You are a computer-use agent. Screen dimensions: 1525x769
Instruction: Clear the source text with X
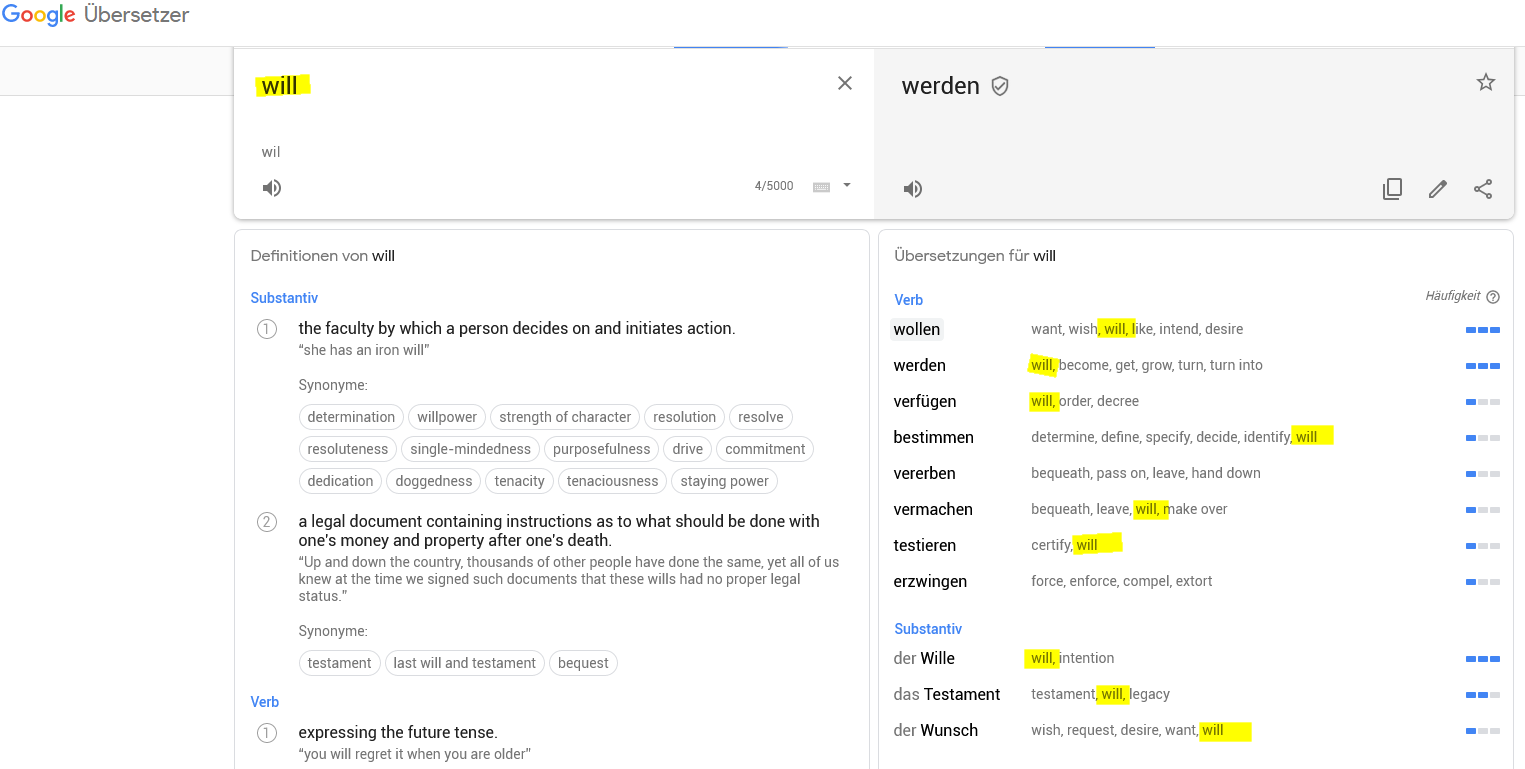[845, 84]
